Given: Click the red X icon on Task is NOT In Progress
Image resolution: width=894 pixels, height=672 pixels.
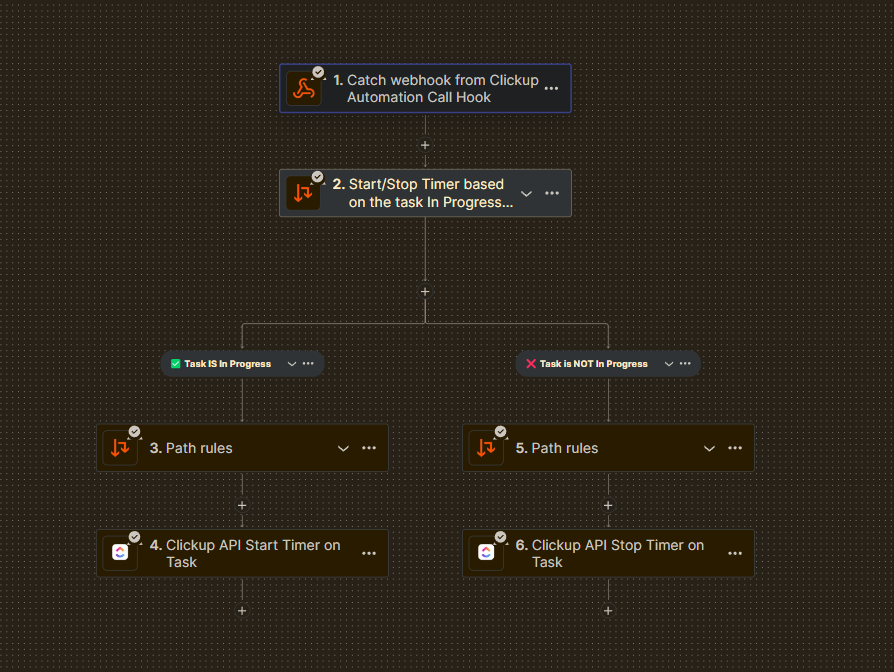Looking at the screenshot, I should tap(531, 364).
